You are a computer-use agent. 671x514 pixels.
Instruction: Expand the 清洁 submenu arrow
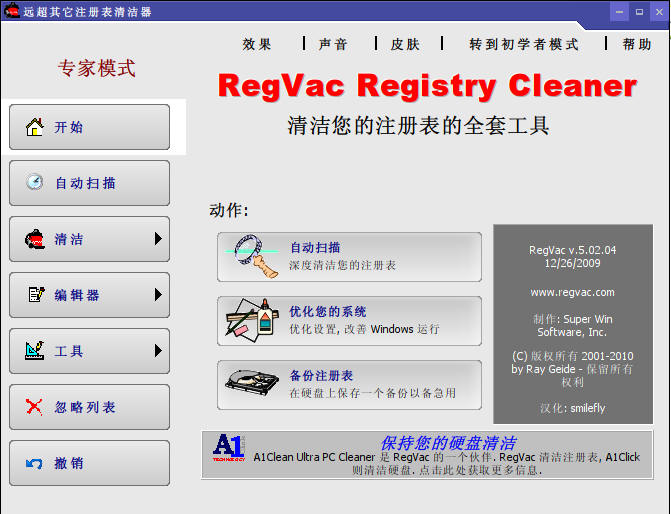coord(158,239)
